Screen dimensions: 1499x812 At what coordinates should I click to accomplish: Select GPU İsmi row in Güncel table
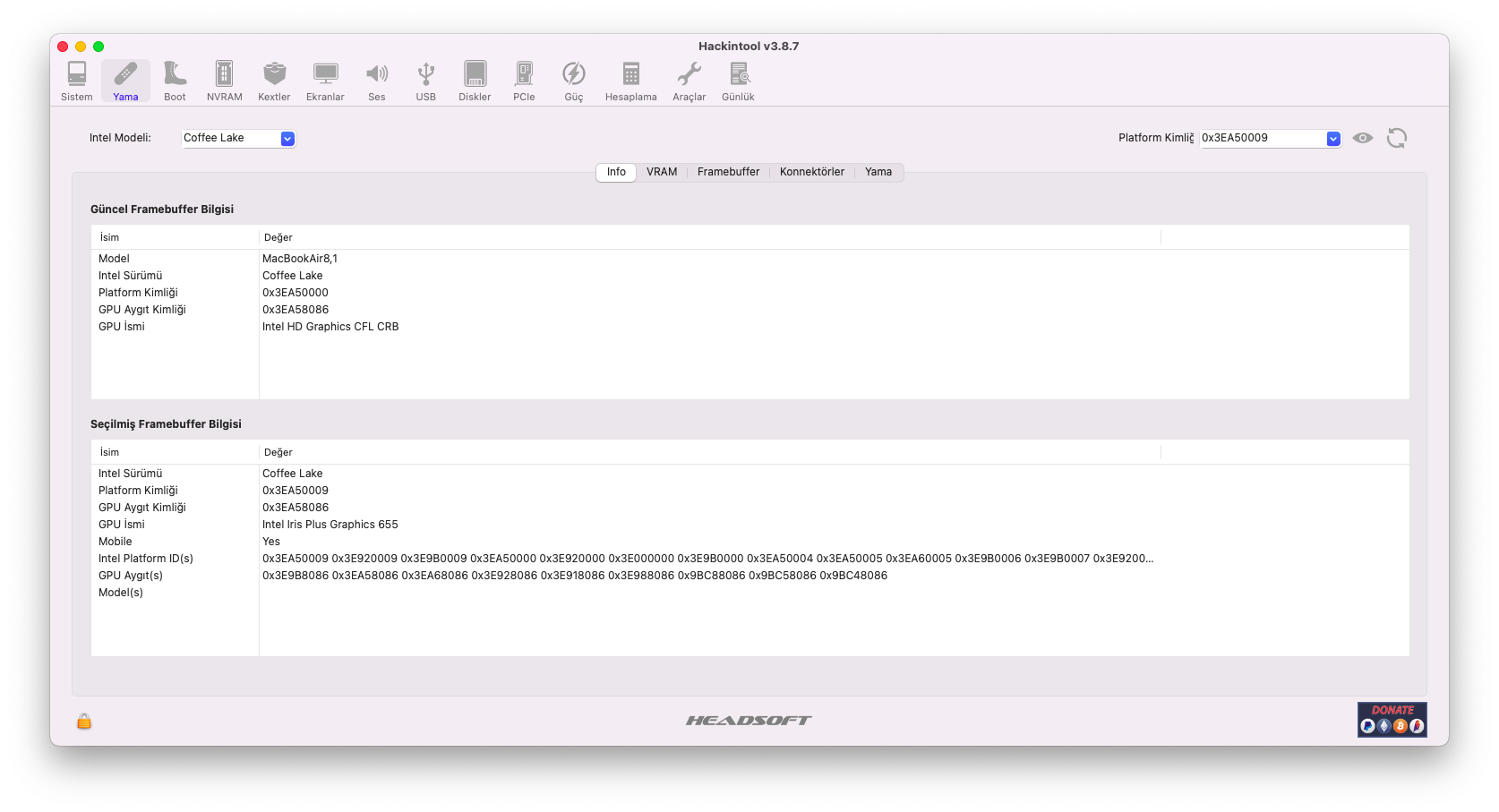click(750, 327)
